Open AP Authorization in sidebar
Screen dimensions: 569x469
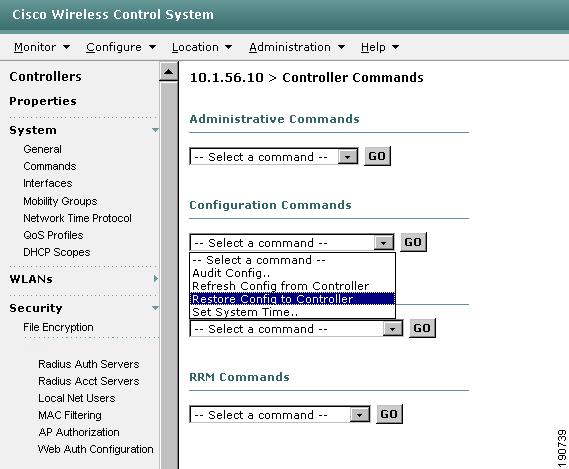click(79, 432)
